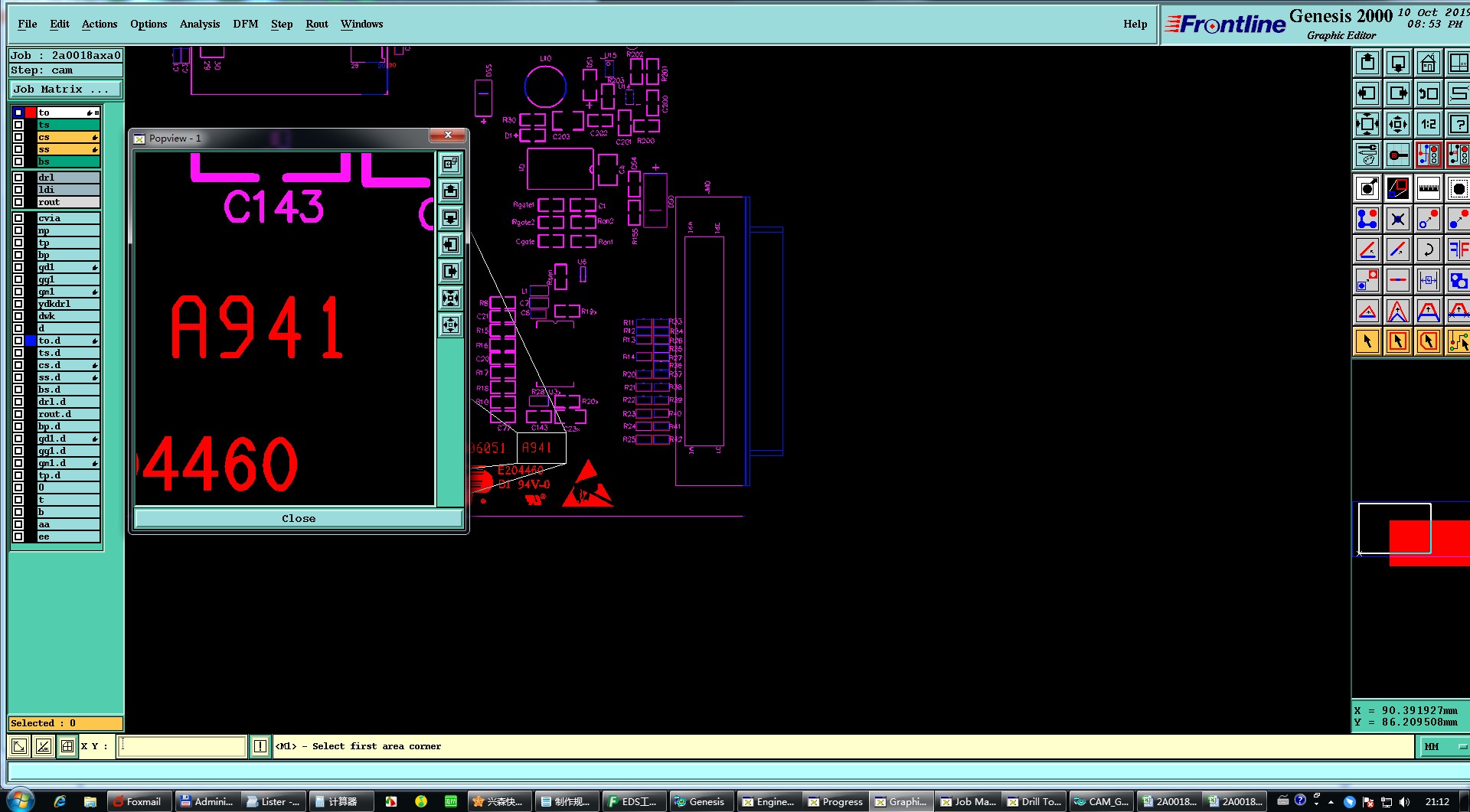Open the Help menu button
Screen dimensions: 1470x812
(1135, 24)
